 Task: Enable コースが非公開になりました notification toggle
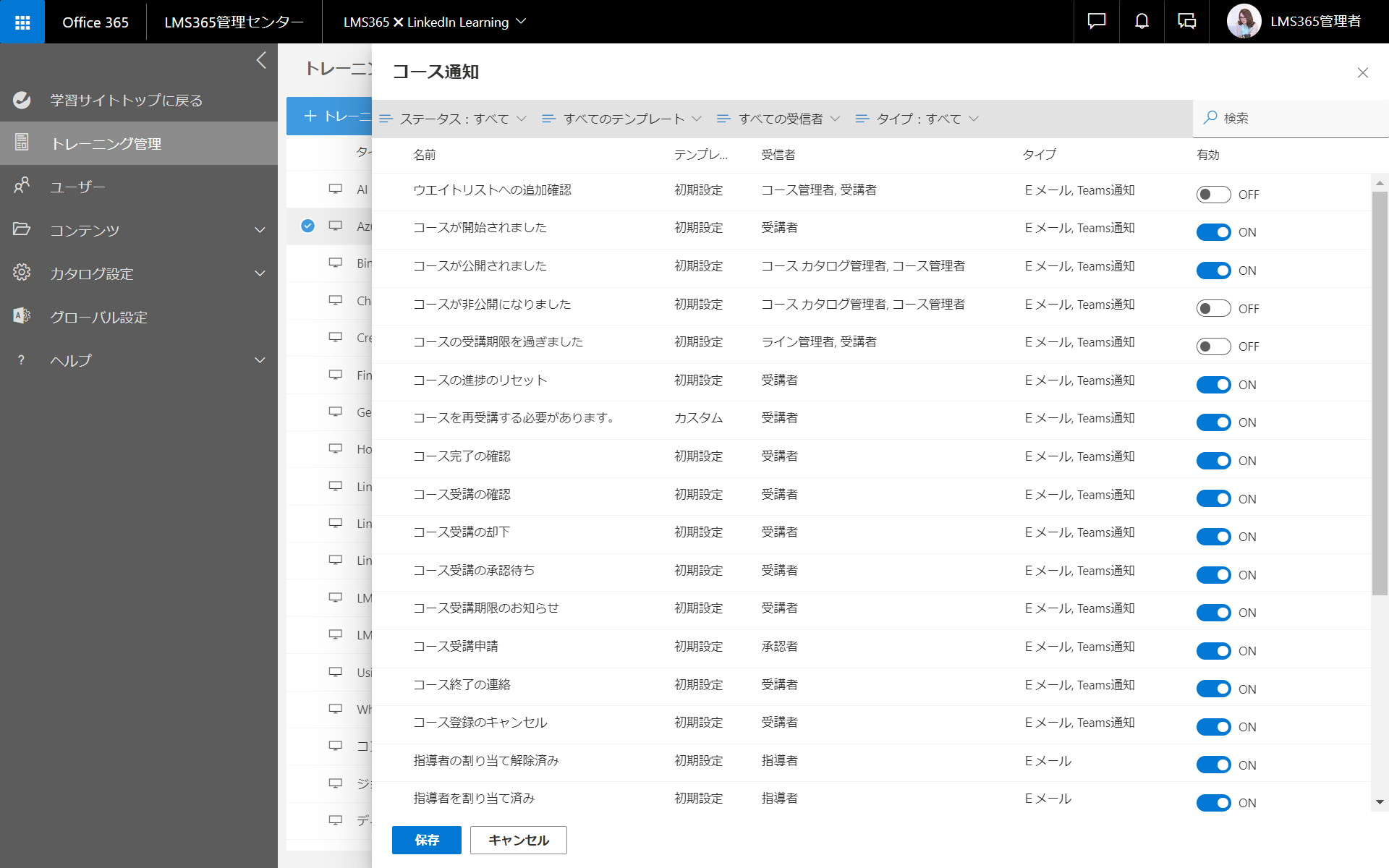click(x=1213, y=309)
